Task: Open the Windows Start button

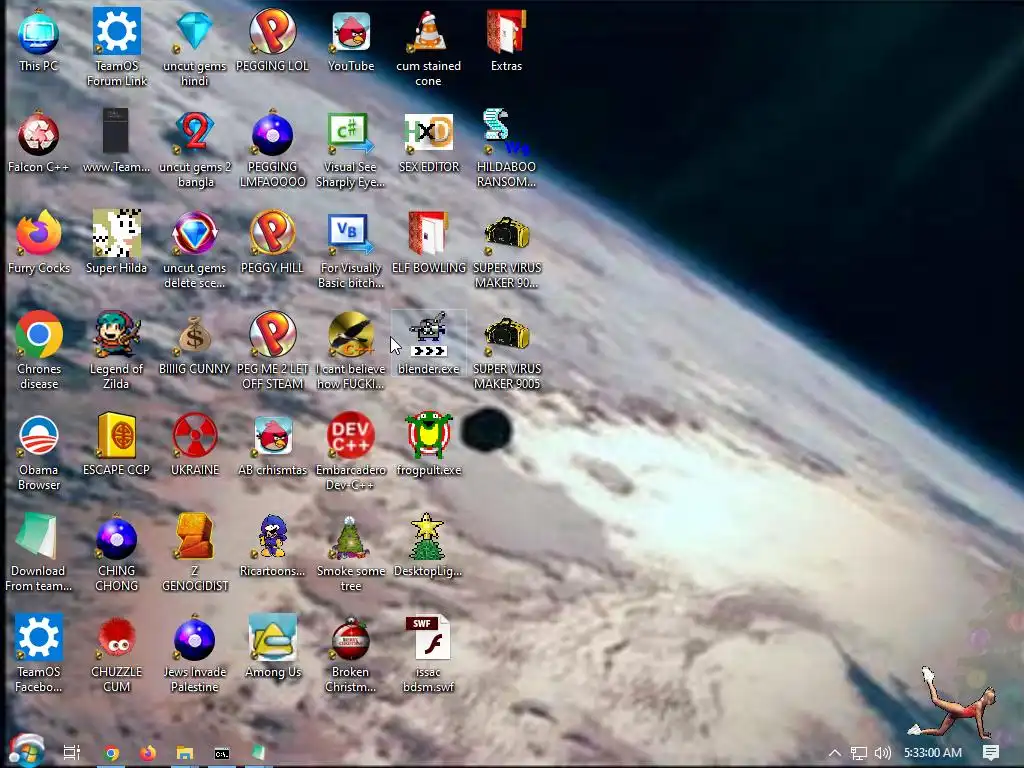Action: pyautogui.click(x=26, y=751)
